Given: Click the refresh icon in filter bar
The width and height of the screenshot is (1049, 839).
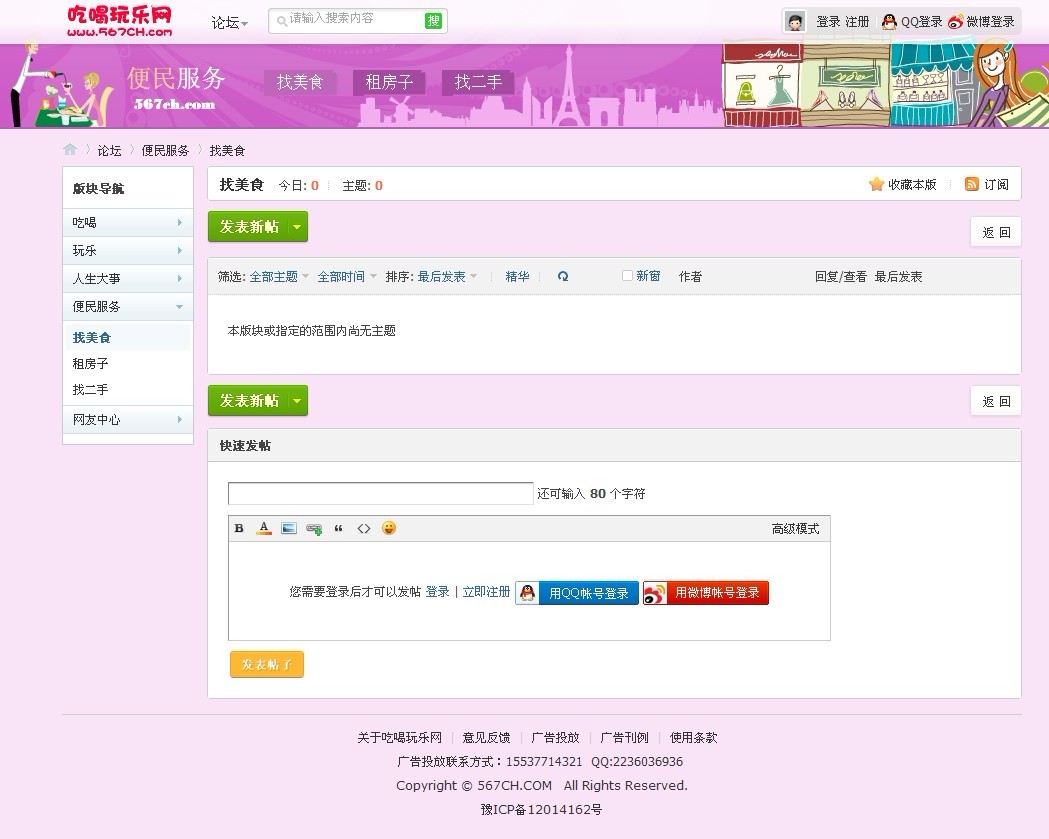Looking at the screenshot, I should click(563, 276).
